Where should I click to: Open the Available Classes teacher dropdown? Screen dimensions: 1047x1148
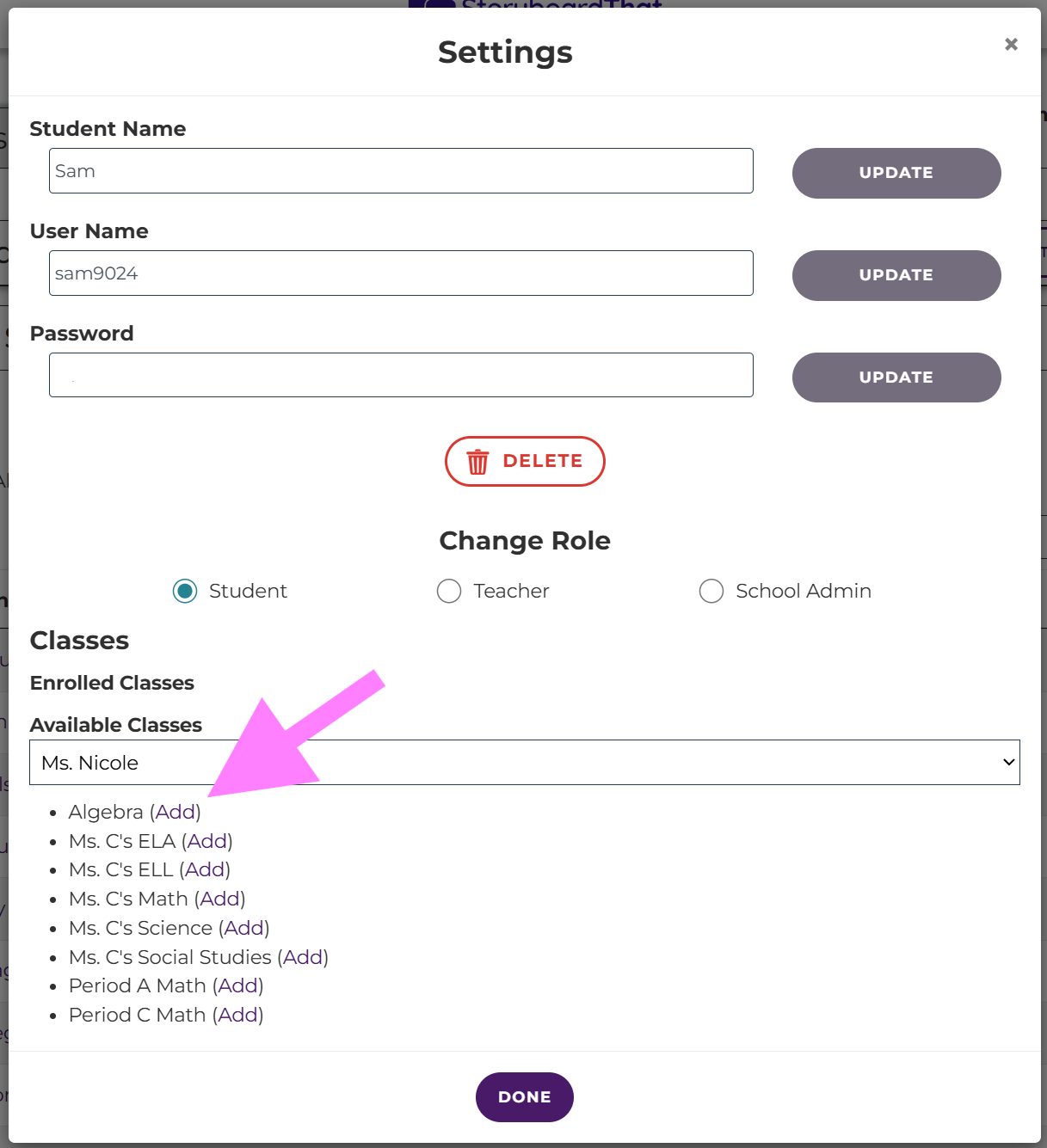[525, 763]
